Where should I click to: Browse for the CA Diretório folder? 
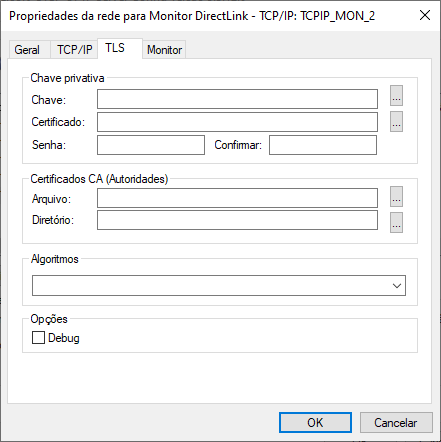pyautogui.click(x=396, y=222)
